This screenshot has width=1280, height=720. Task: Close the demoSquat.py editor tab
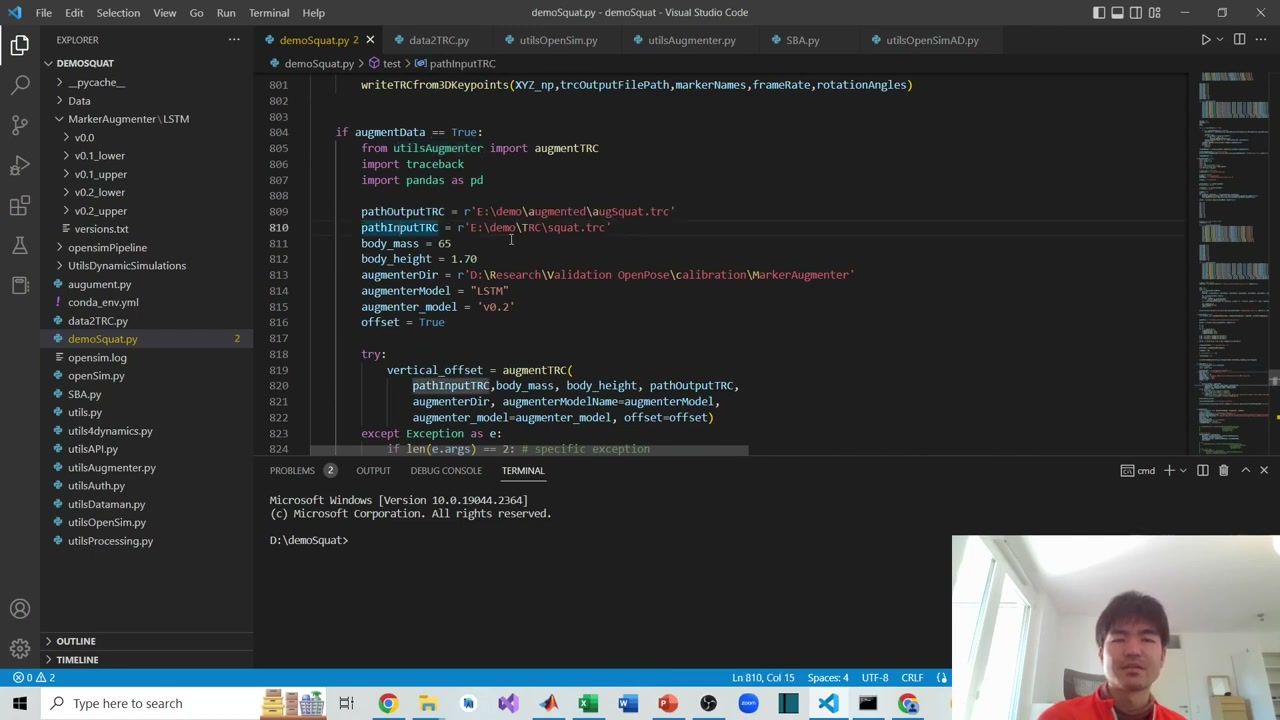click(369, 40)
